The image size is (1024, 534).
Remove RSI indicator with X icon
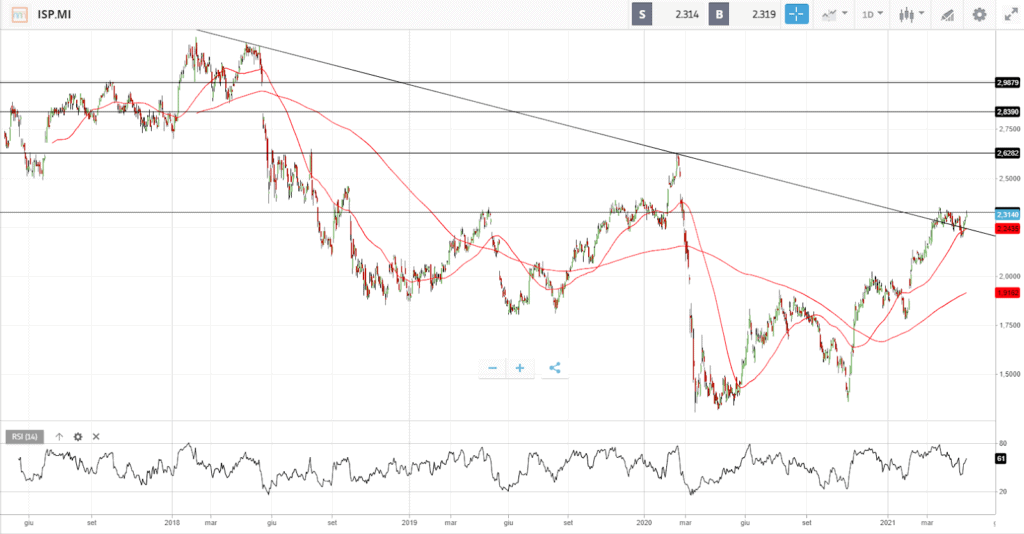coord(96,437)
